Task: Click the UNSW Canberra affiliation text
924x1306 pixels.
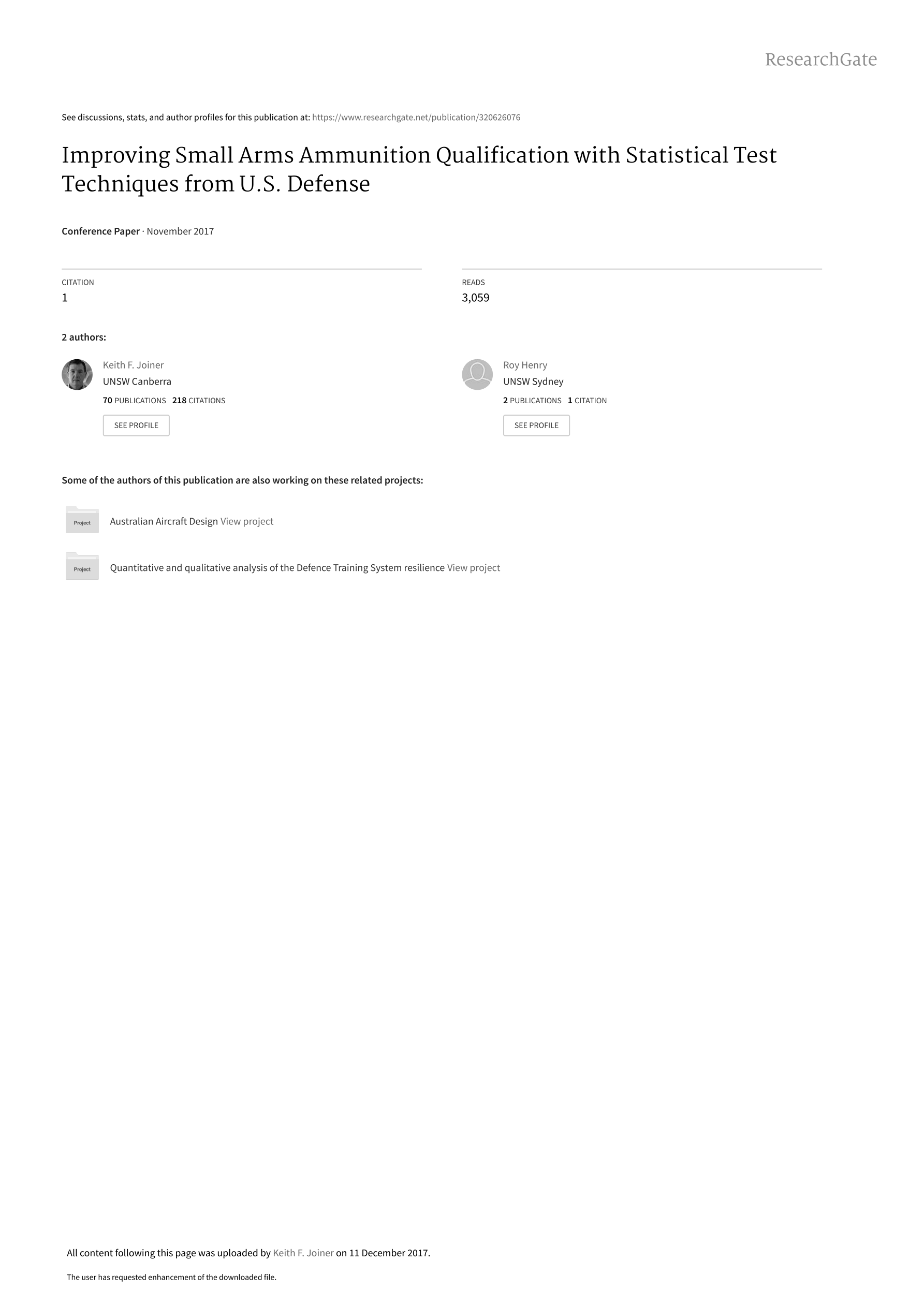Action: pos(137,381)
